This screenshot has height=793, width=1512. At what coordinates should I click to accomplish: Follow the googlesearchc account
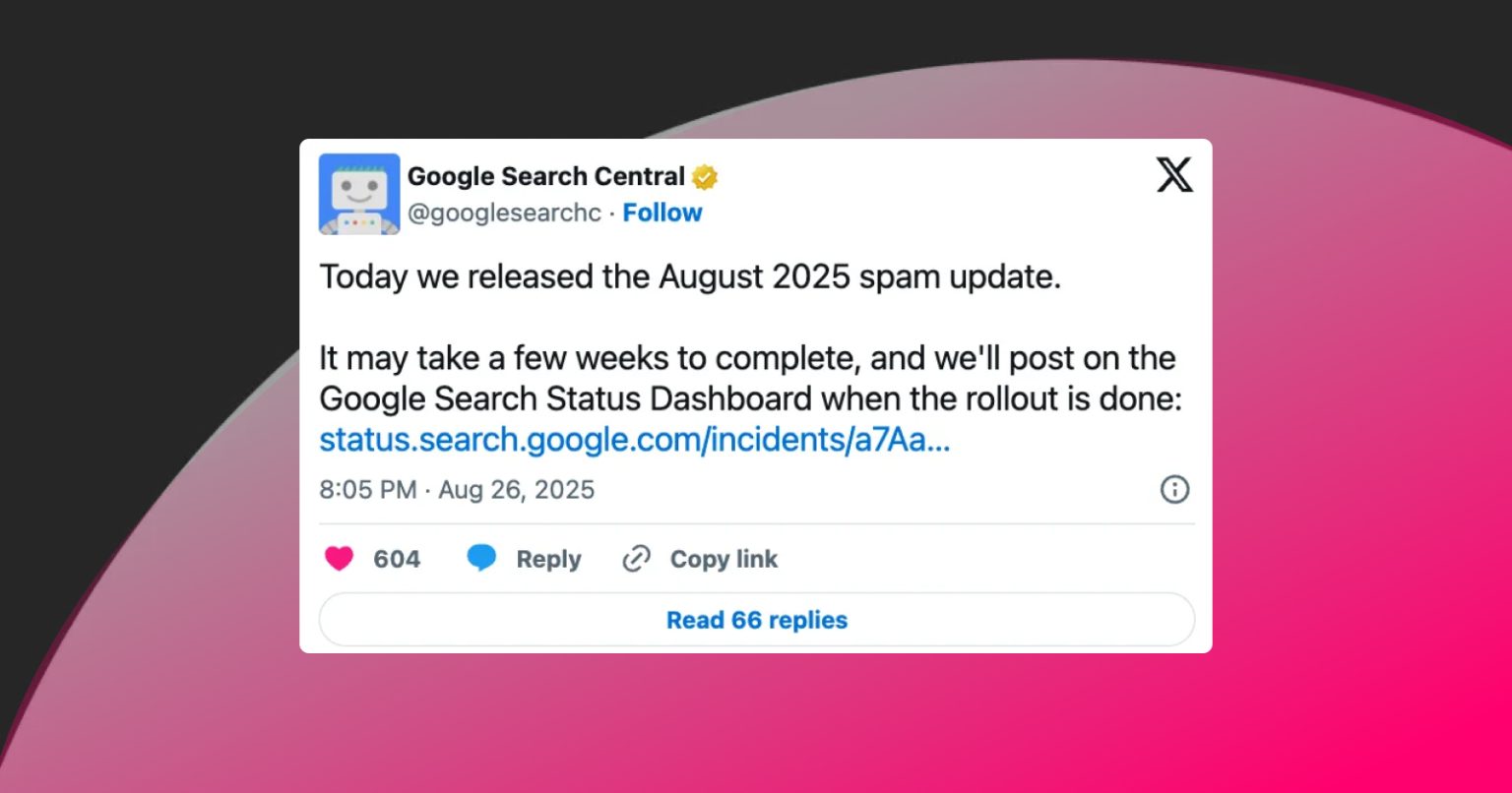tap(662, 213)
